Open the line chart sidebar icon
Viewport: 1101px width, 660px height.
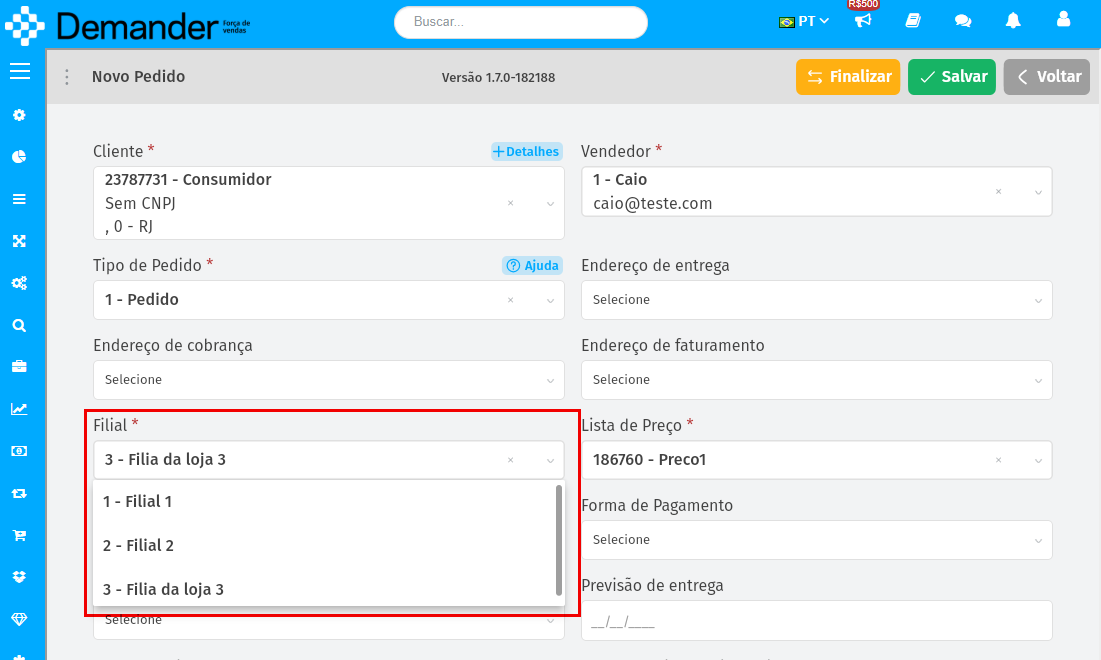(20, 409)
